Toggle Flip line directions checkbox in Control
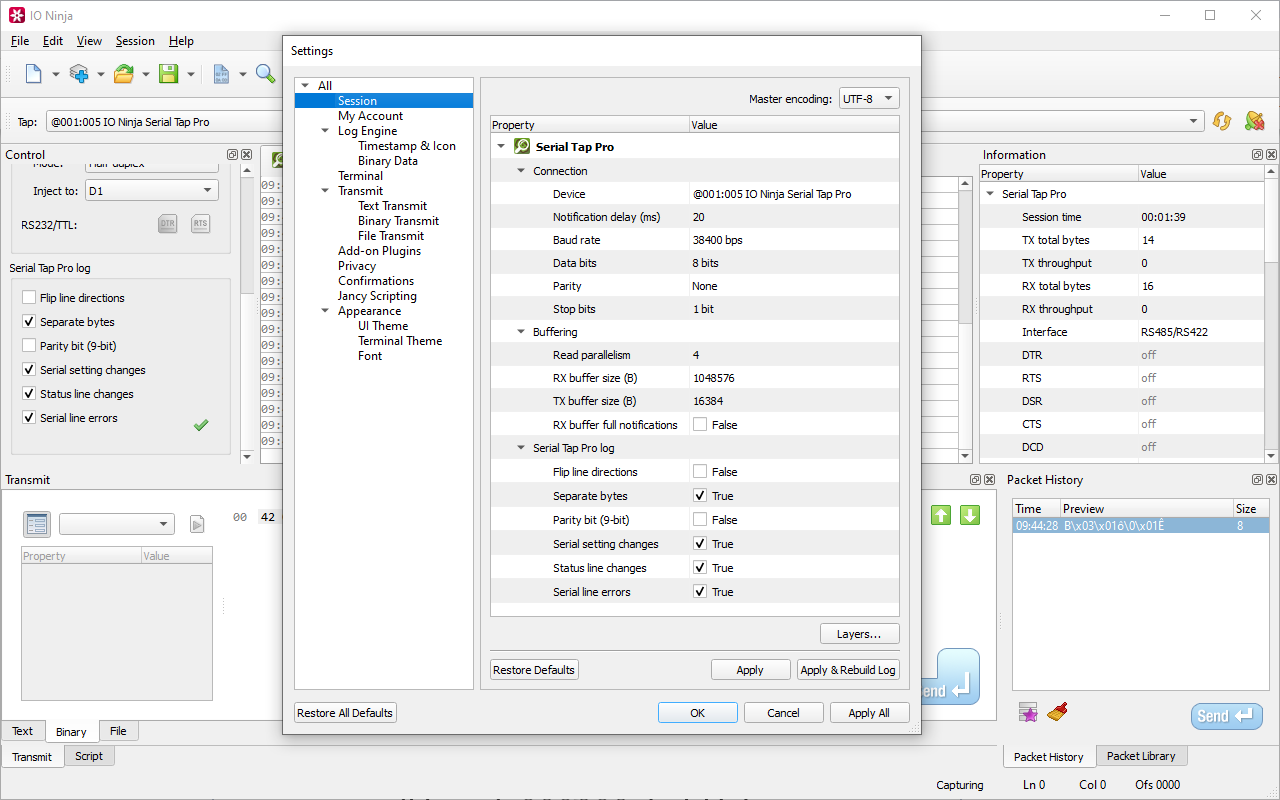The image size is (1280, 800). [x=29, y=298]
